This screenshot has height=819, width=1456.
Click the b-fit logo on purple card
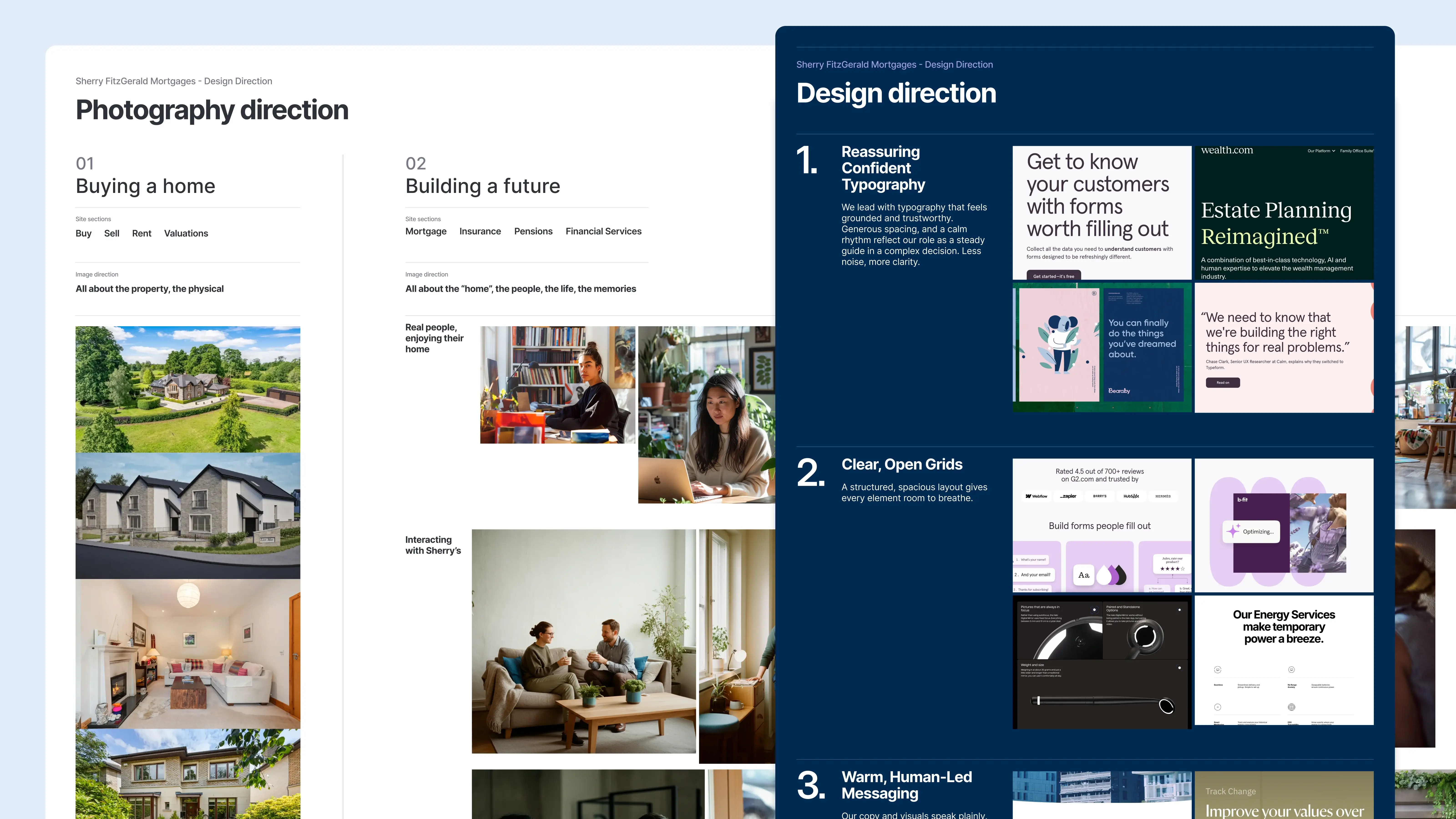coord(1242,500)
